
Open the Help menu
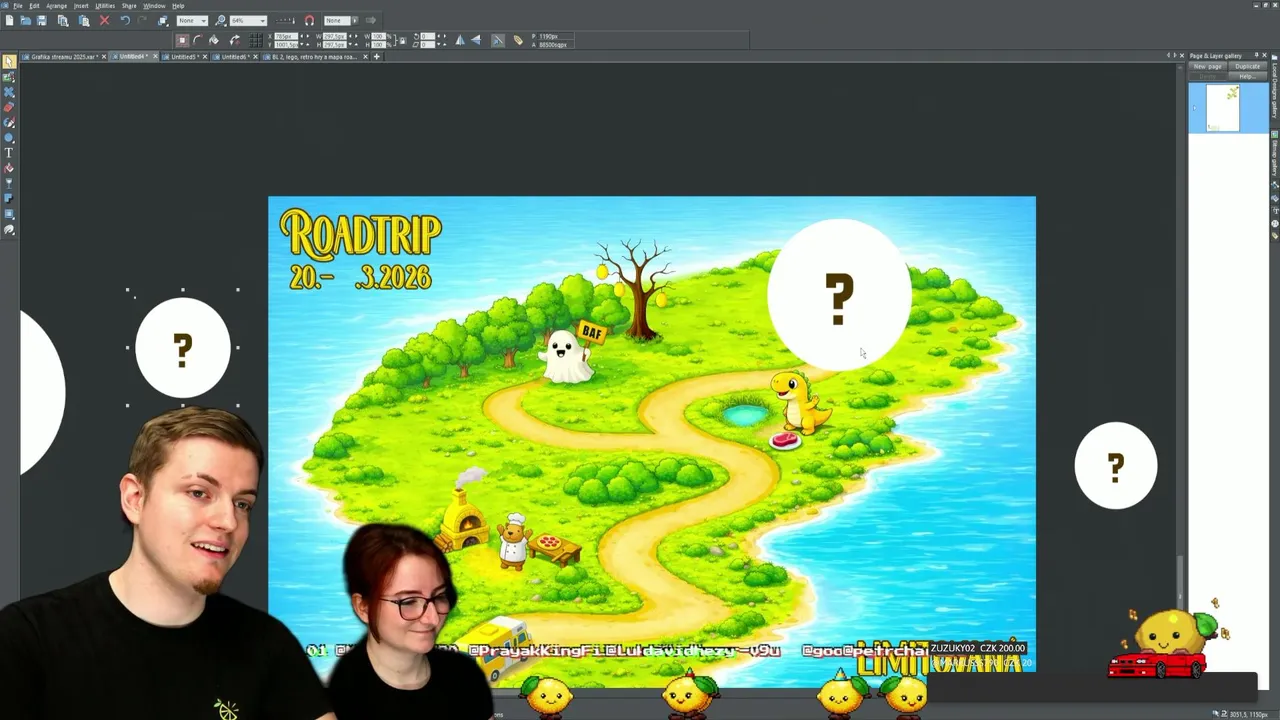[x=178, y=6]
